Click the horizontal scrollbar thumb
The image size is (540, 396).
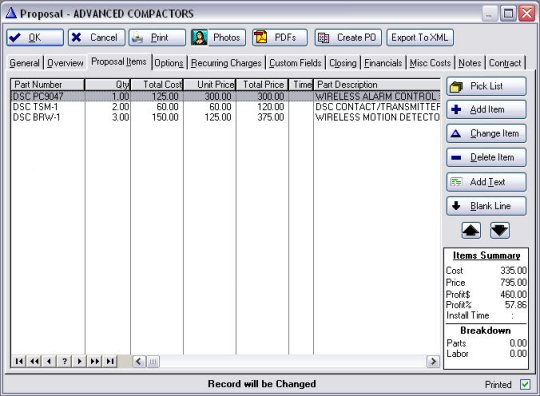tap(153, 361)
